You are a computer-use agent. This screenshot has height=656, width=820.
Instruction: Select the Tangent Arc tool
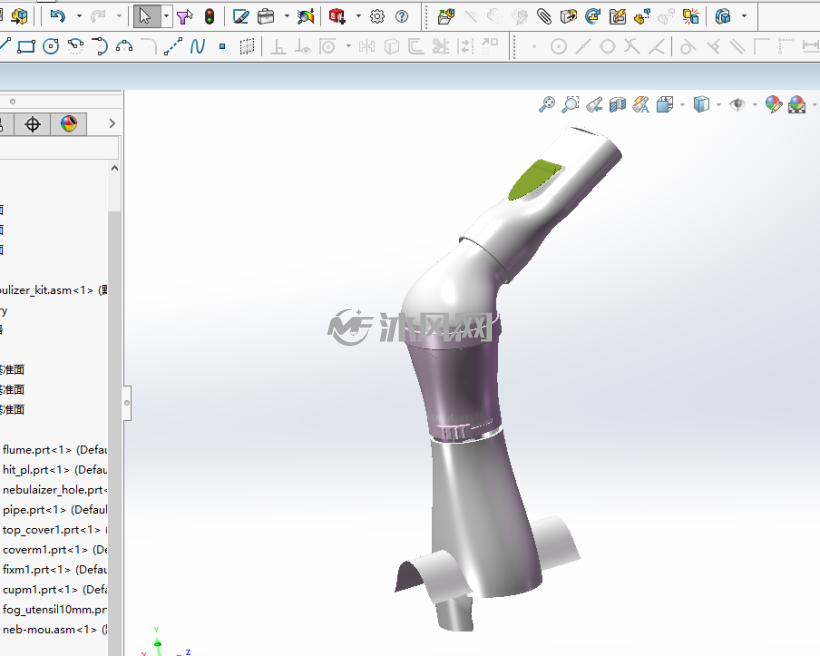99,46
